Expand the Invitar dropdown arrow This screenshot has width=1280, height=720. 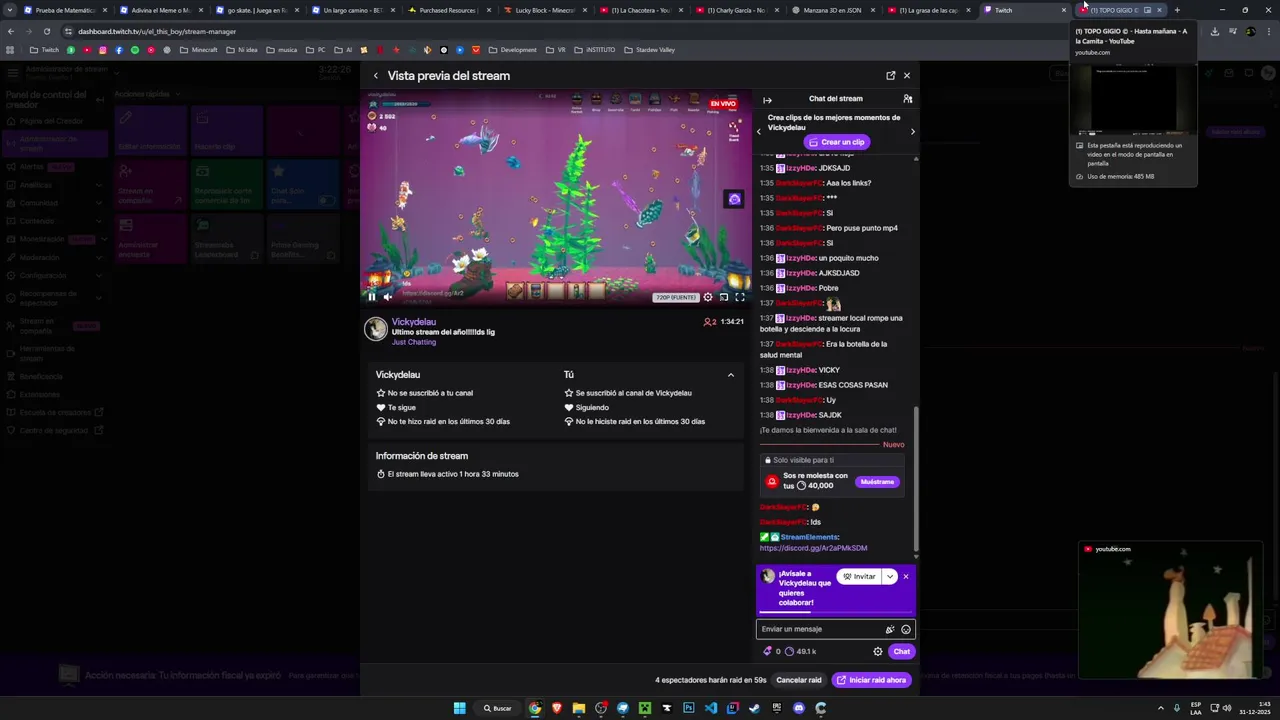(x=889, y=576)
